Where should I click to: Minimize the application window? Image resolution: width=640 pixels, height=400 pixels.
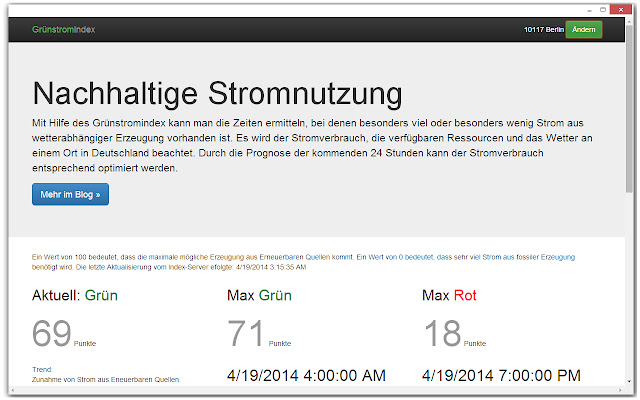589,11
